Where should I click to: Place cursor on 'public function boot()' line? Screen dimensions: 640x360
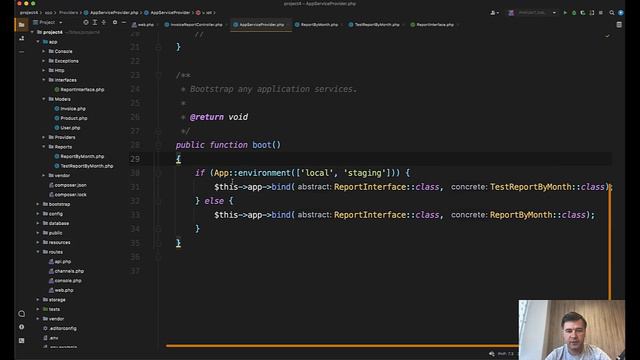point(228,145)
